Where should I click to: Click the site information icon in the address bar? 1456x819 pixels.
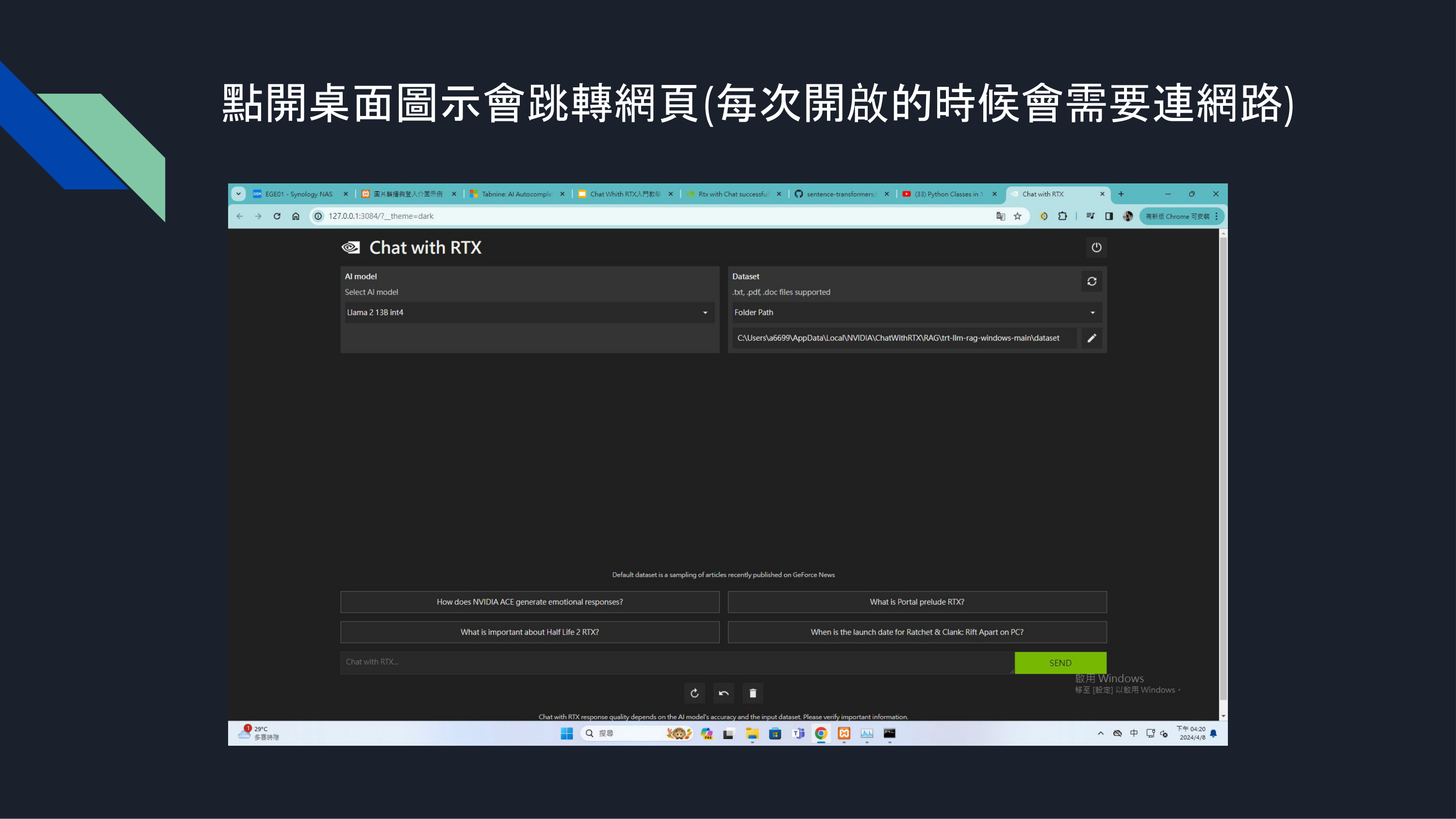(318, 216)
